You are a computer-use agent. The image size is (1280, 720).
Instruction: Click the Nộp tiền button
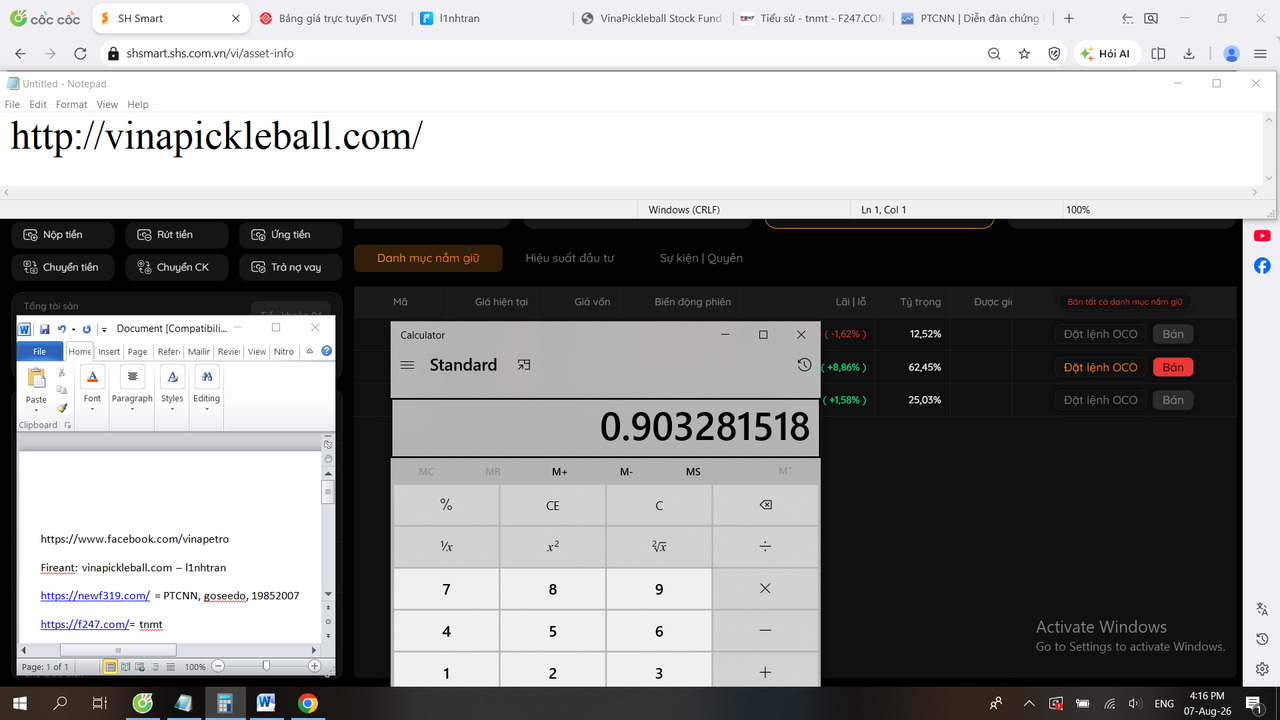(62, 235)
